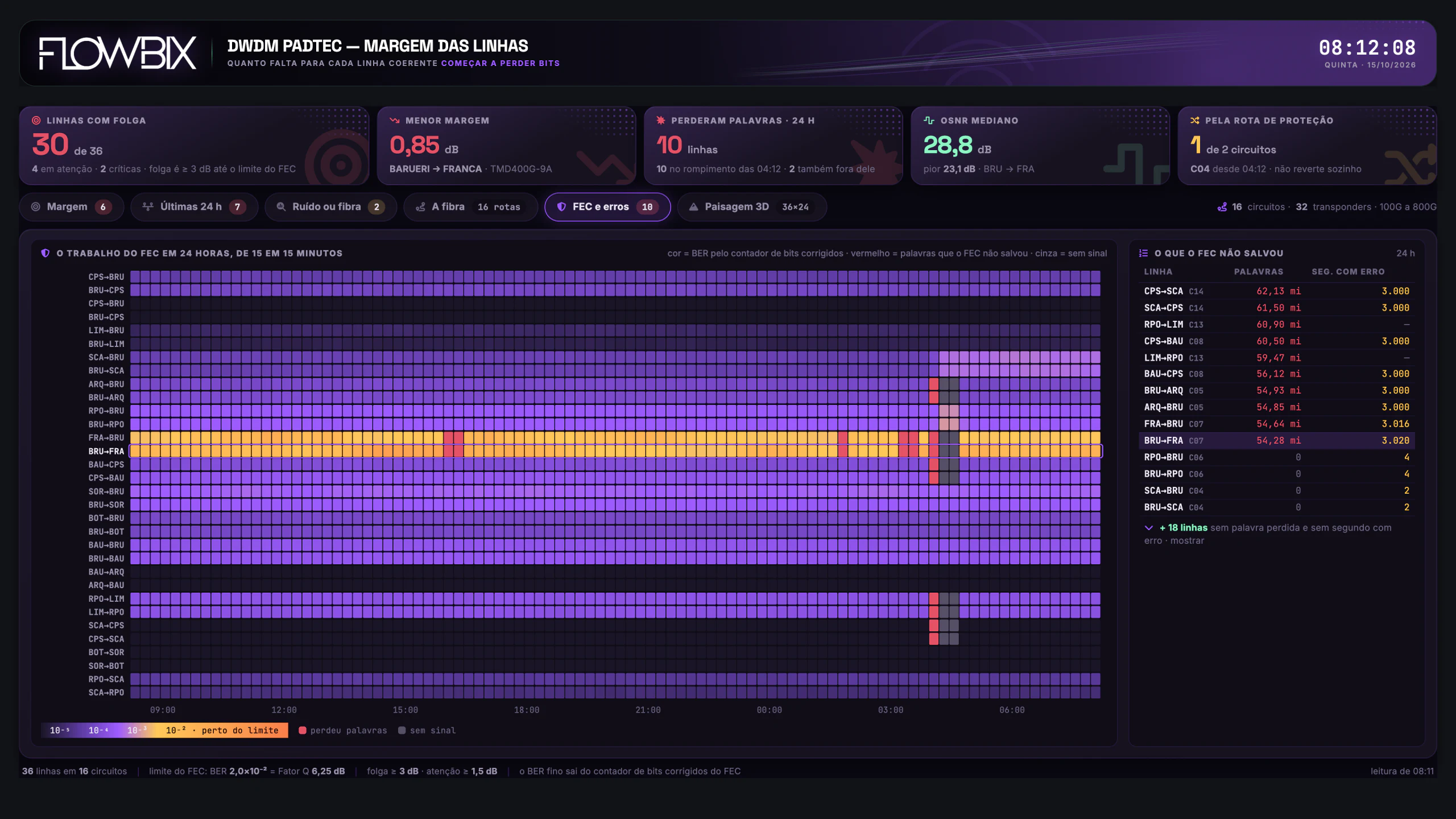Click the pulse icon on OSNR Mediano
The width and height of the screenshot is (1456, 819).
(929, 121)
